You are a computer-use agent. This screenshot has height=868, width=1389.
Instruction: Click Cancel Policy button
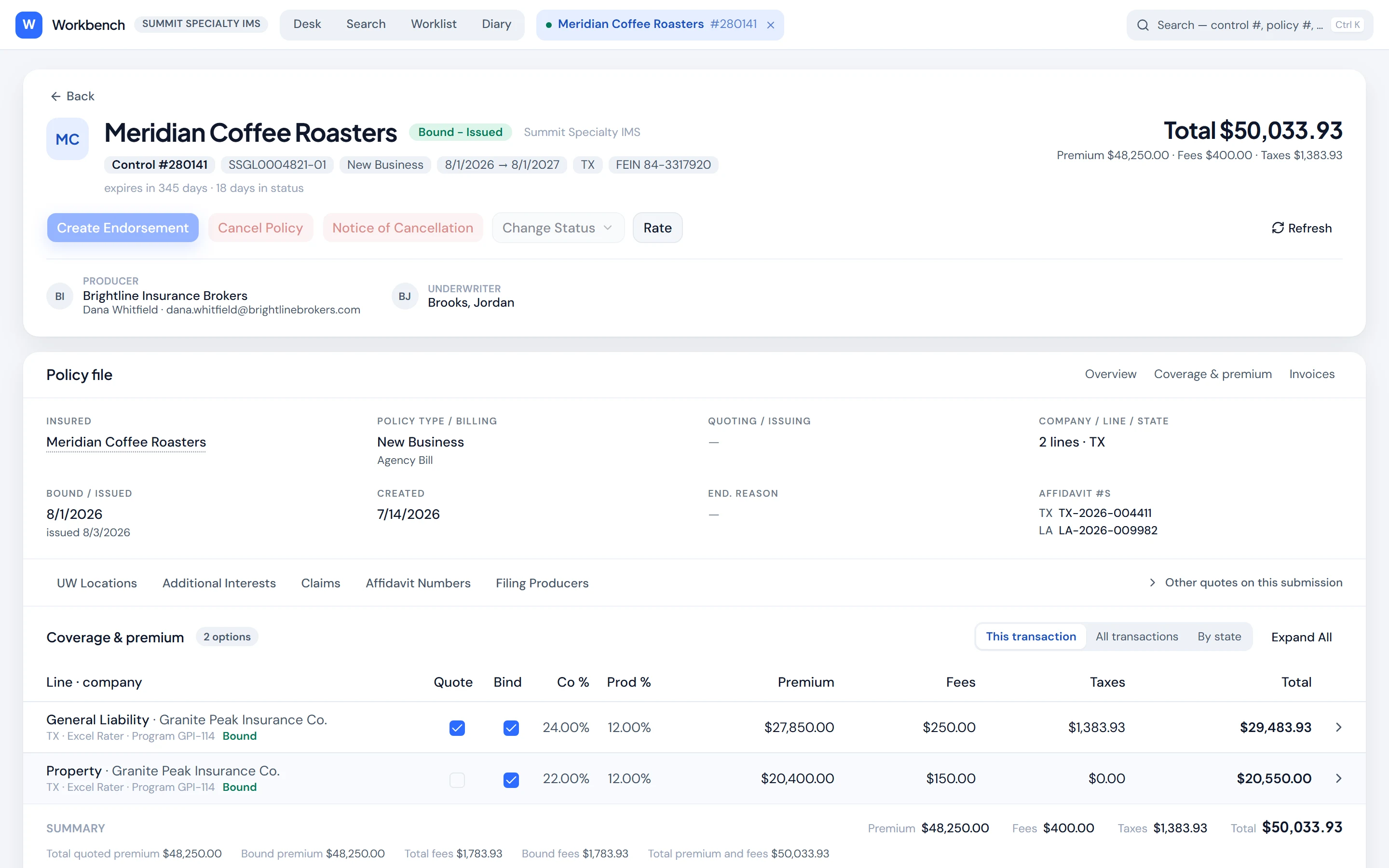point(260,228)
